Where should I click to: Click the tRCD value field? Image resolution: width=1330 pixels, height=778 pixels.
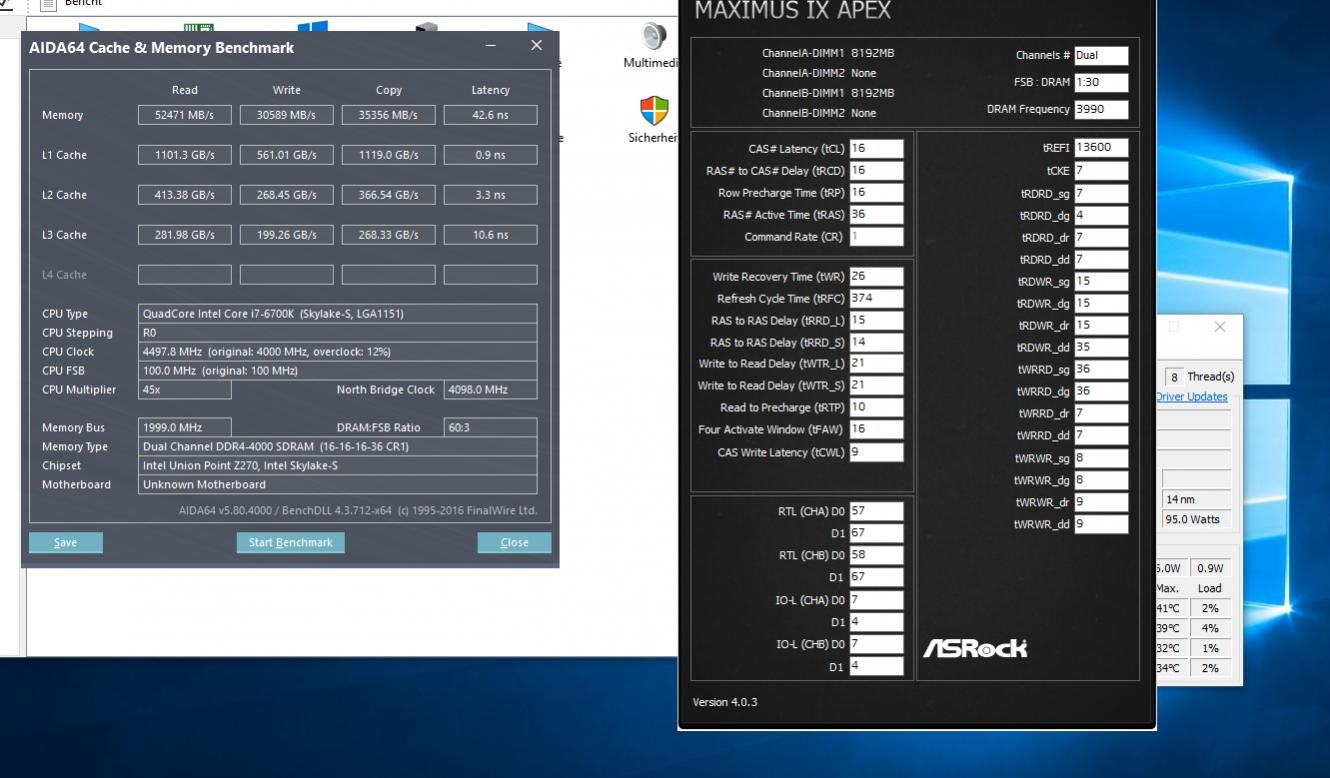(x=876, y=171)
